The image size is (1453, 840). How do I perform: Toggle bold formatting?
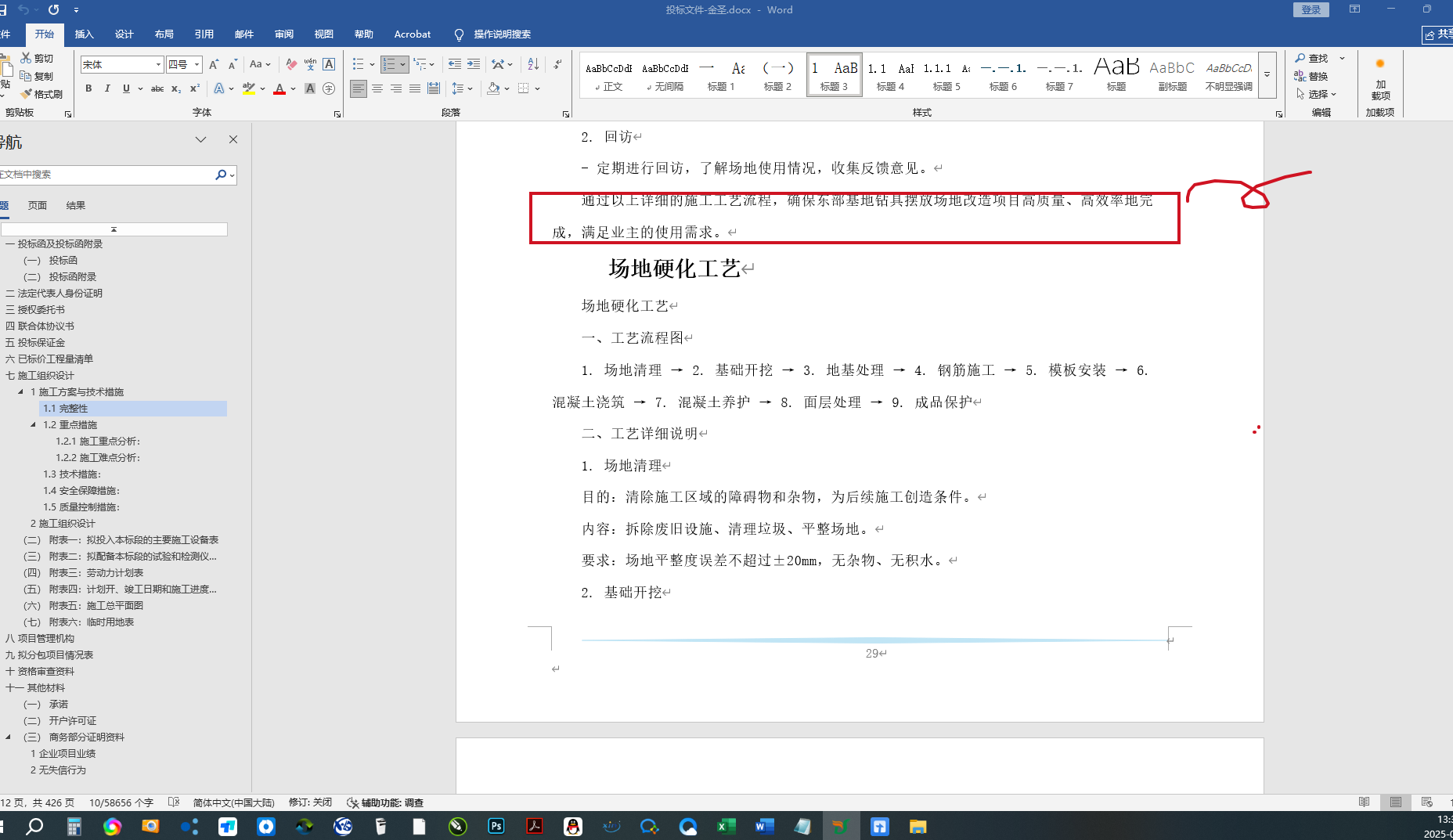click(x=88, y=88)
